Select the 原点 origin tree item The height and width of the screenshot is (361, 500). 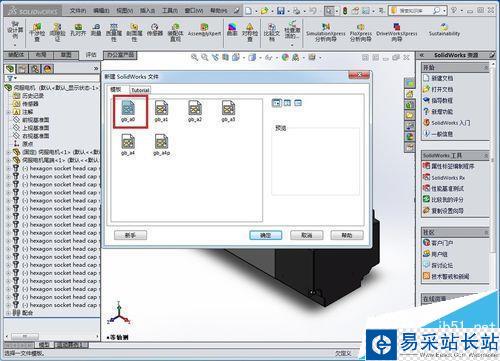27,144
